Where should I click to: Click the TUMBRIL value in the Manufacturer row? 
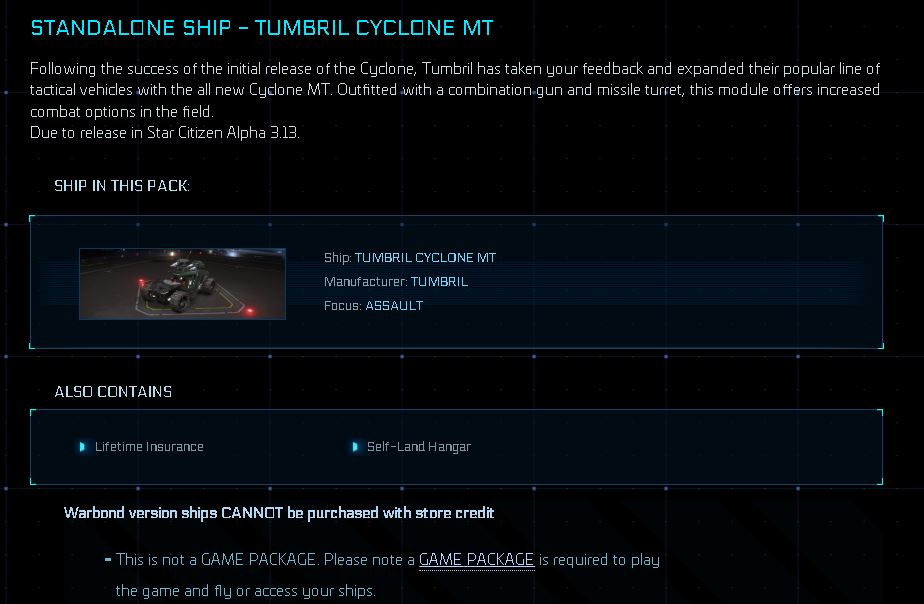tap(439, 282)
